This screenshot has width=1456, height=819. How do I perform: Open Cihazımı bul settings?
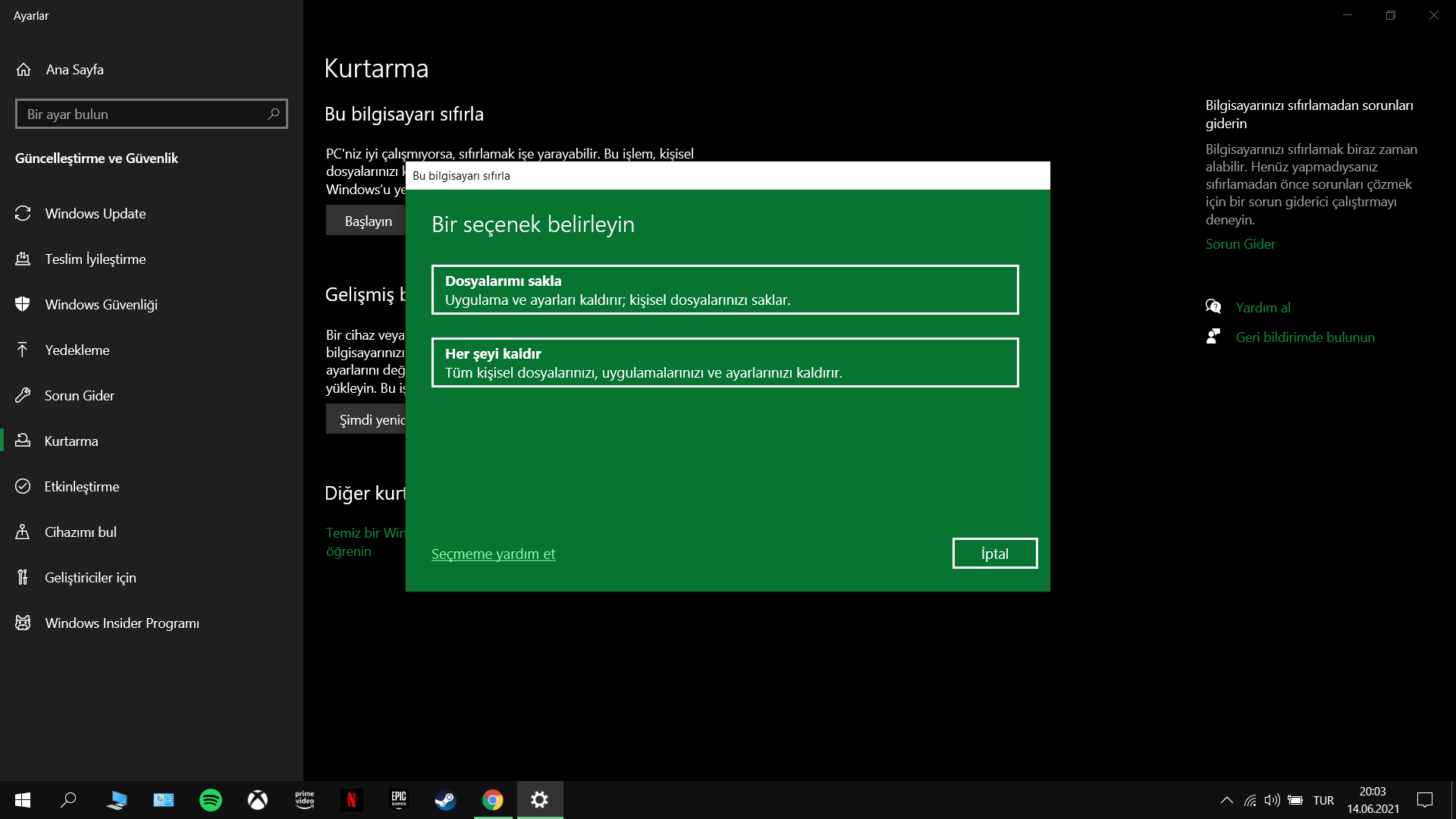pyautogui.click(x=80, y=532)
